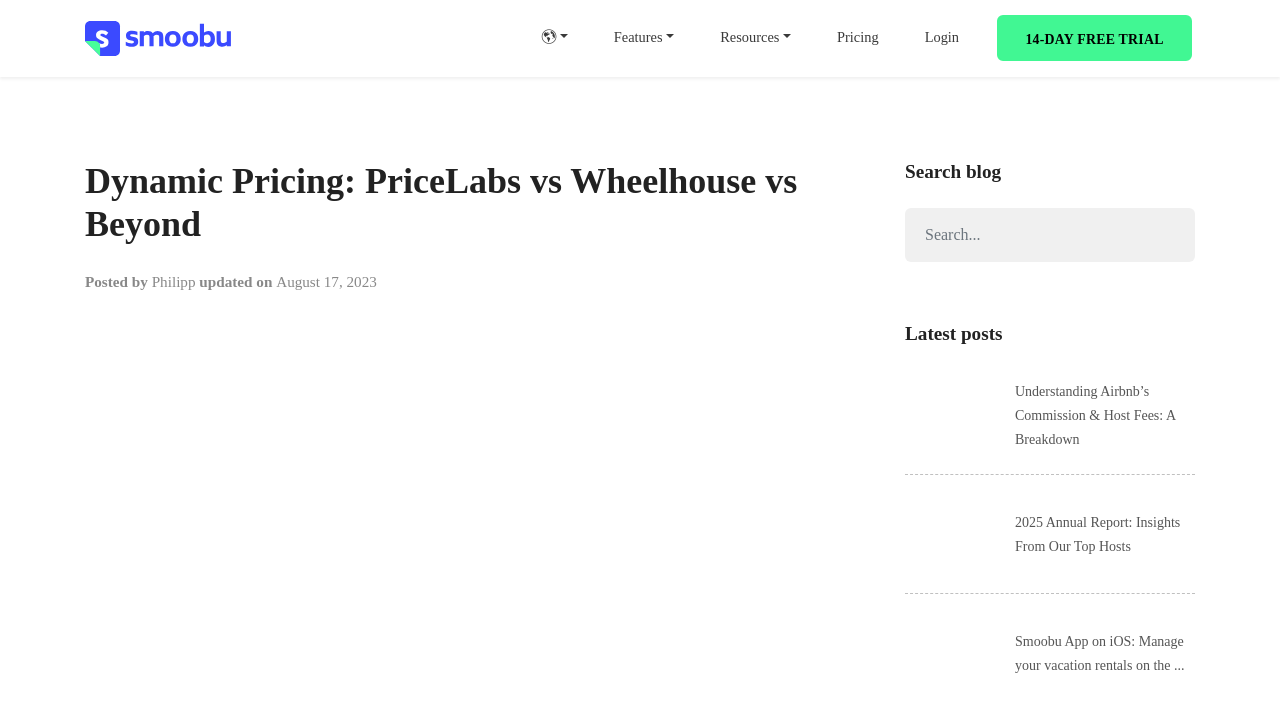The width and height of the screenshot is (1280, 720).
Task: Open the Login page
Action: [941, 37]
